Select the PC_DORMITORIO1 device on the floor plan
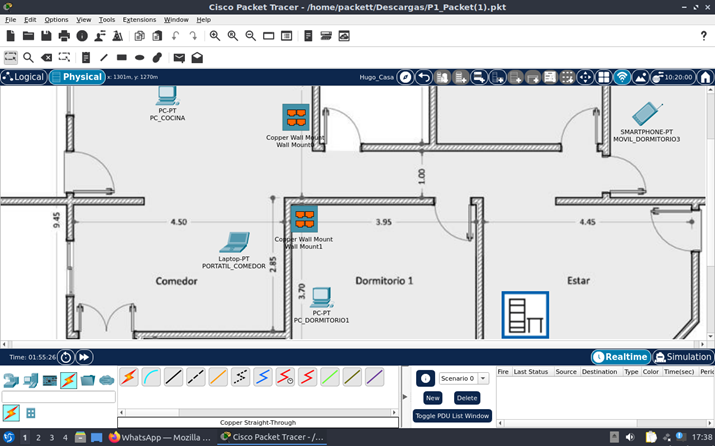The height and width of the screenshot is (446, 715). 321,299
